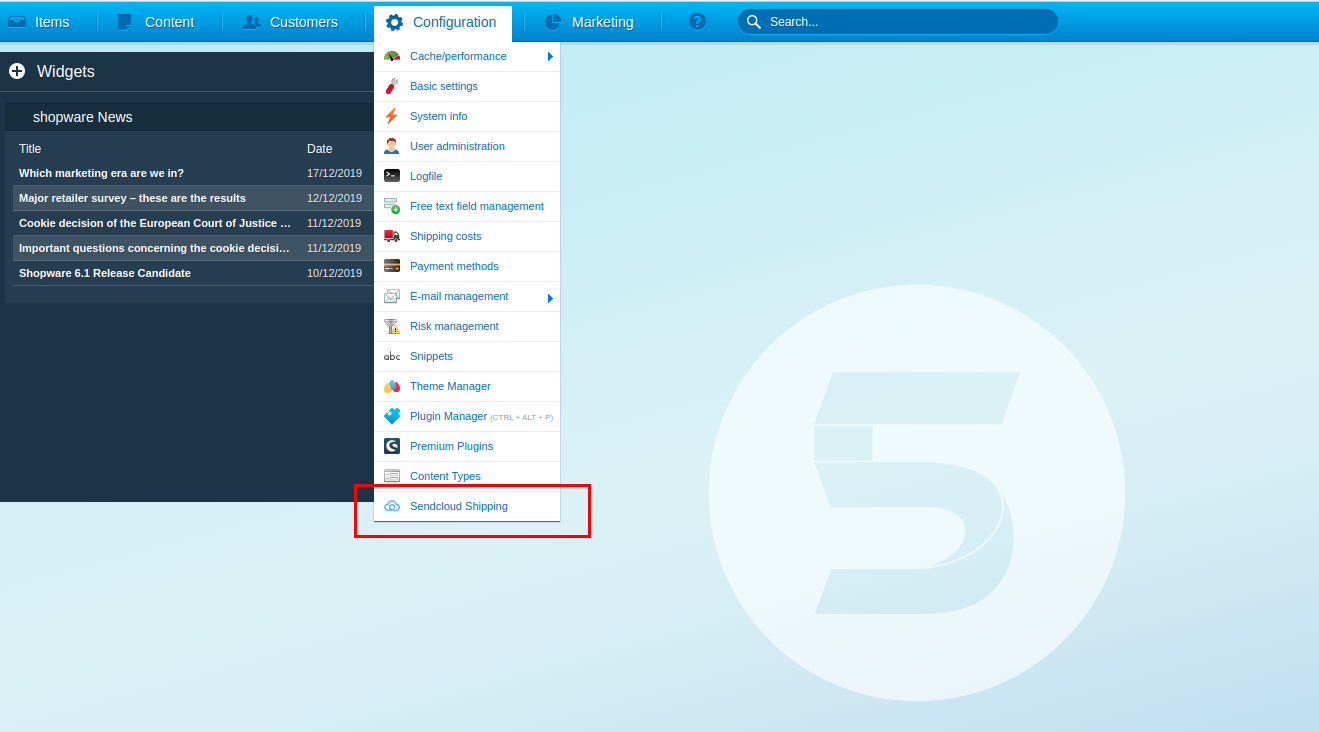Image resolution: width=1319 pixels, height=732 pixels.
Task: Click the Widgets plus icon
Action: click(x=17, y=71)
